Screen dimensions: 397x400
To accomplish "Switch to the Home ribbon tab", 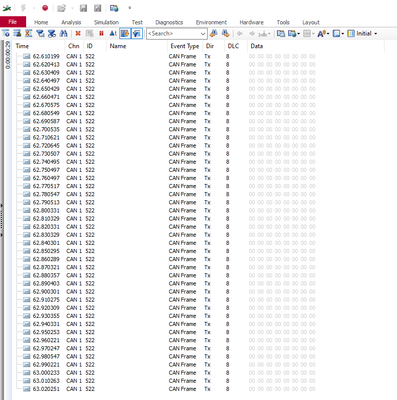I will click(x=41, y=22).
